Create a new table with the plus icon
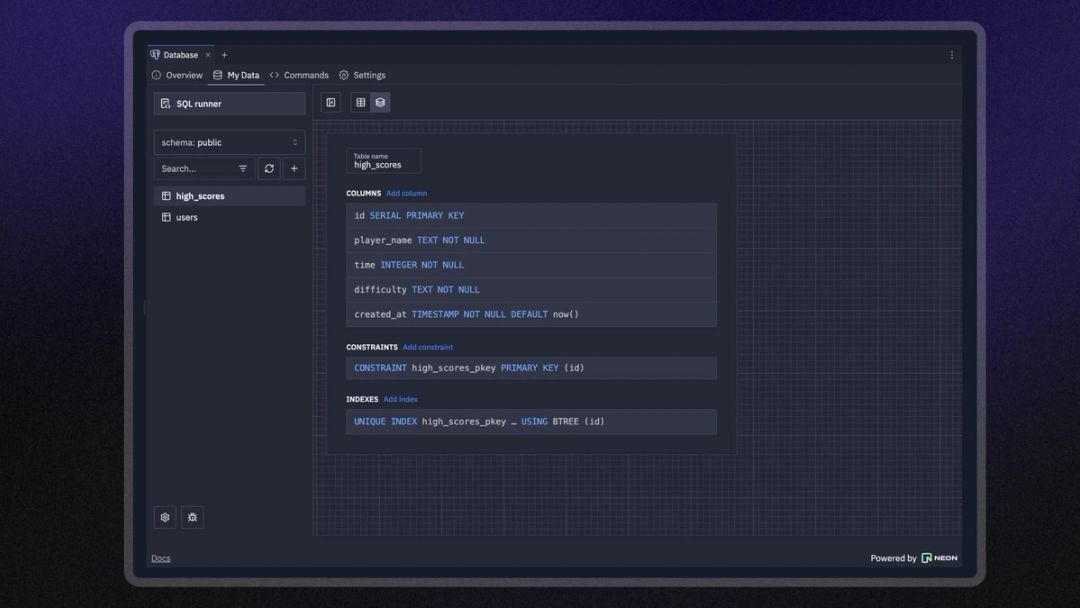The height and width of the screenshot is (608, 1080). 293,168
